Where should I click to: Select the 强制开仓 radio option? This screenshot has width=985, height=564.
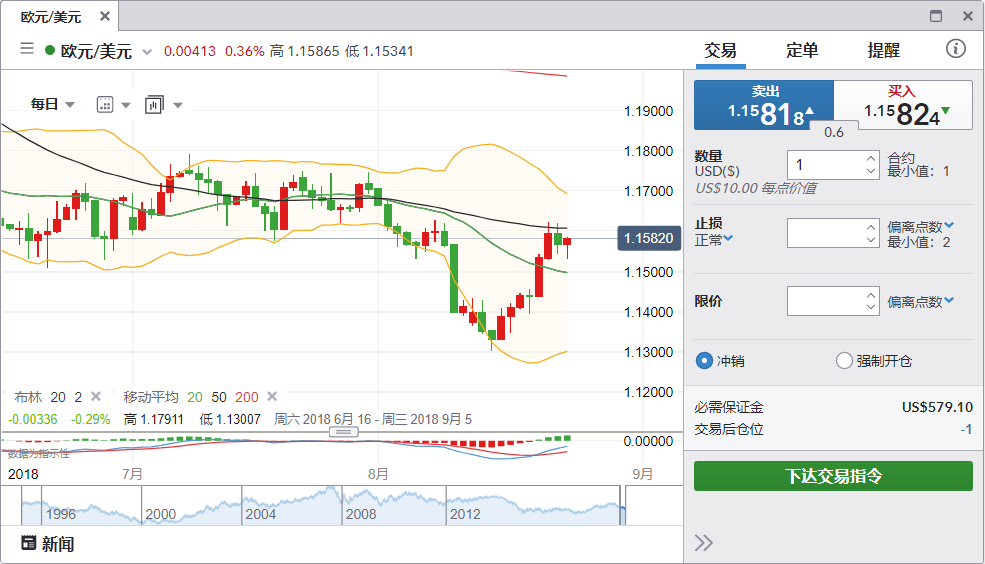point(844,361)
